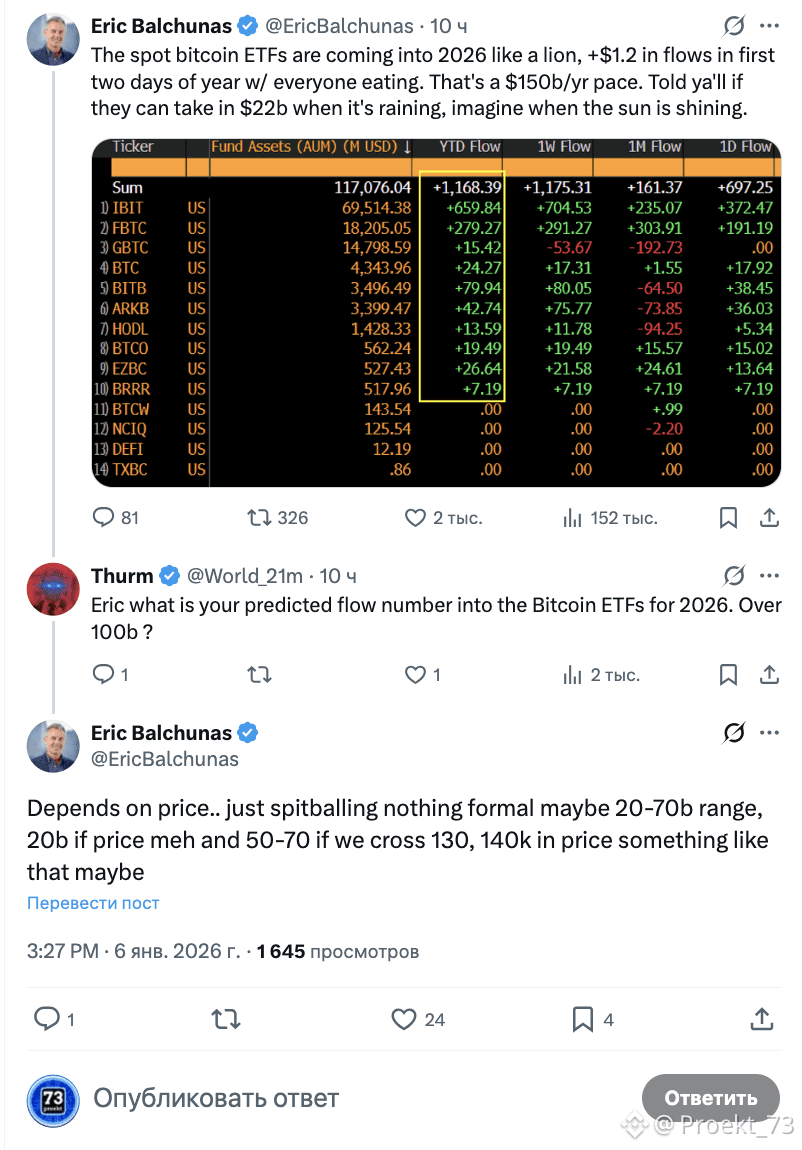Like Thurm's reply

(415, 675)
